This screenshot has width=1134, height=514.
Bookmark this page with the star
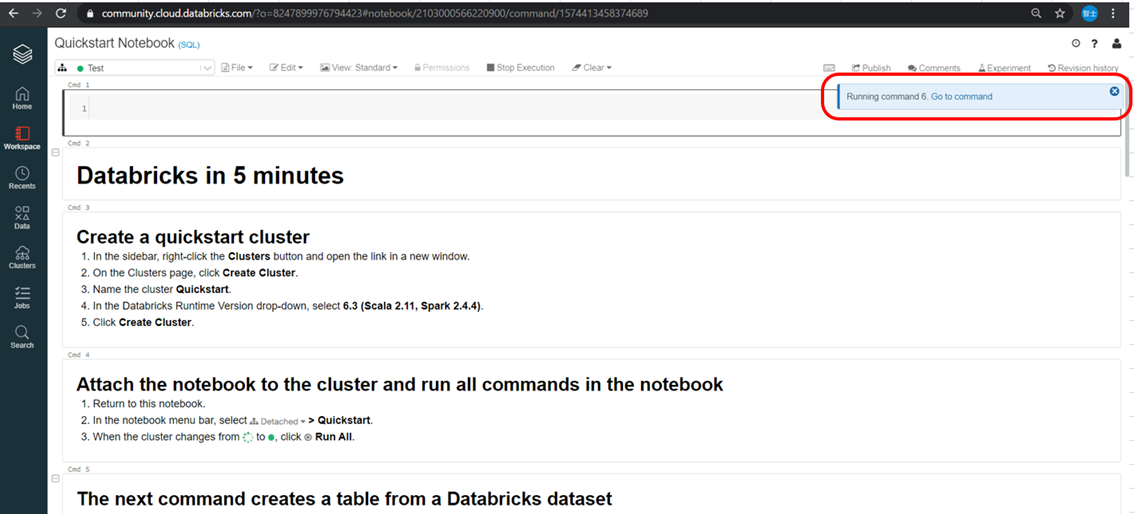1060,13
